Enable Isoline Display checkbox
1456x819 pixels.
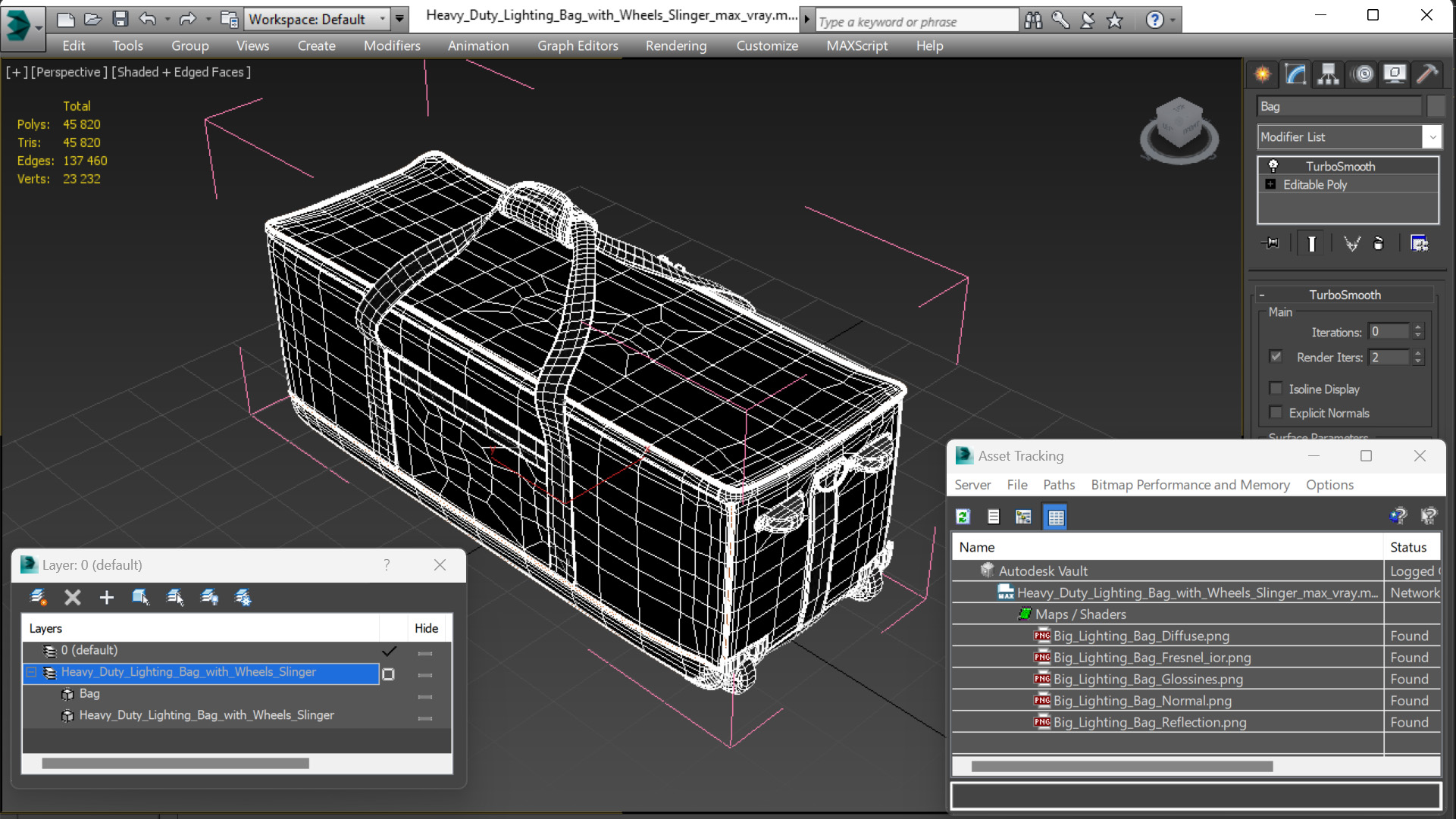(1276, 389)
